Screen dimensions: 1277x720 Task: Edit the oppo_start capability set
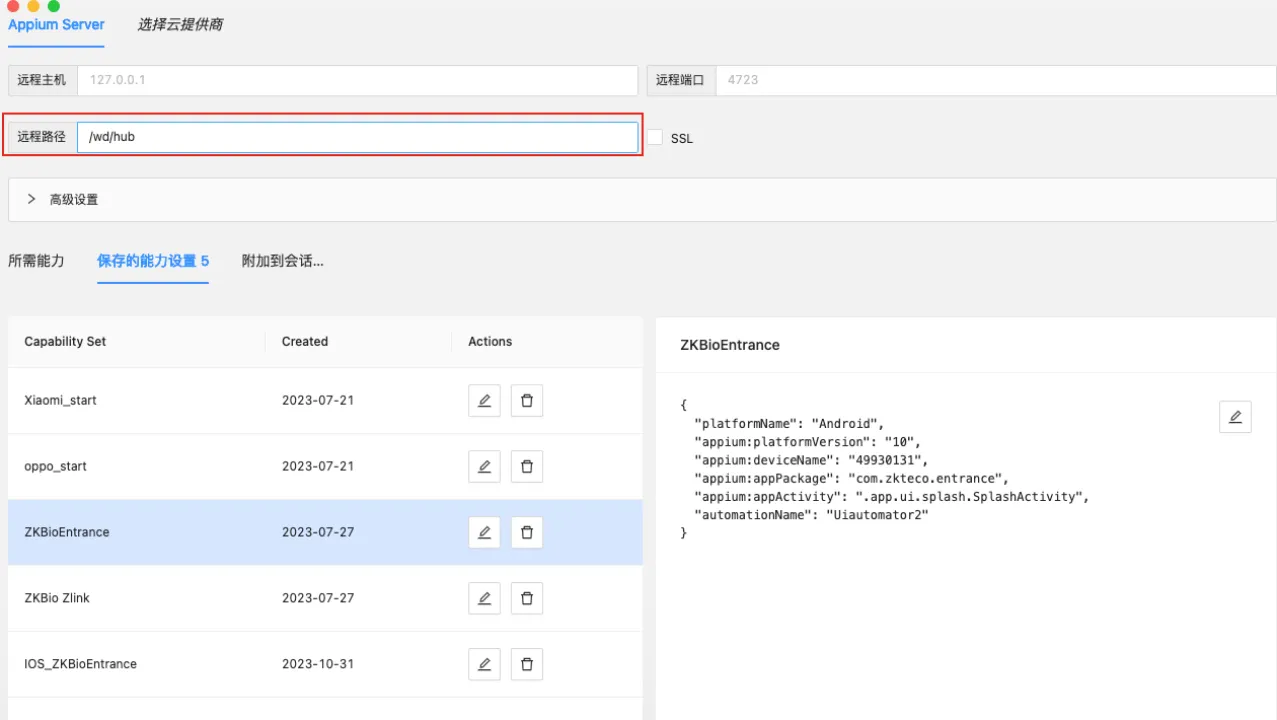point(484,467)
